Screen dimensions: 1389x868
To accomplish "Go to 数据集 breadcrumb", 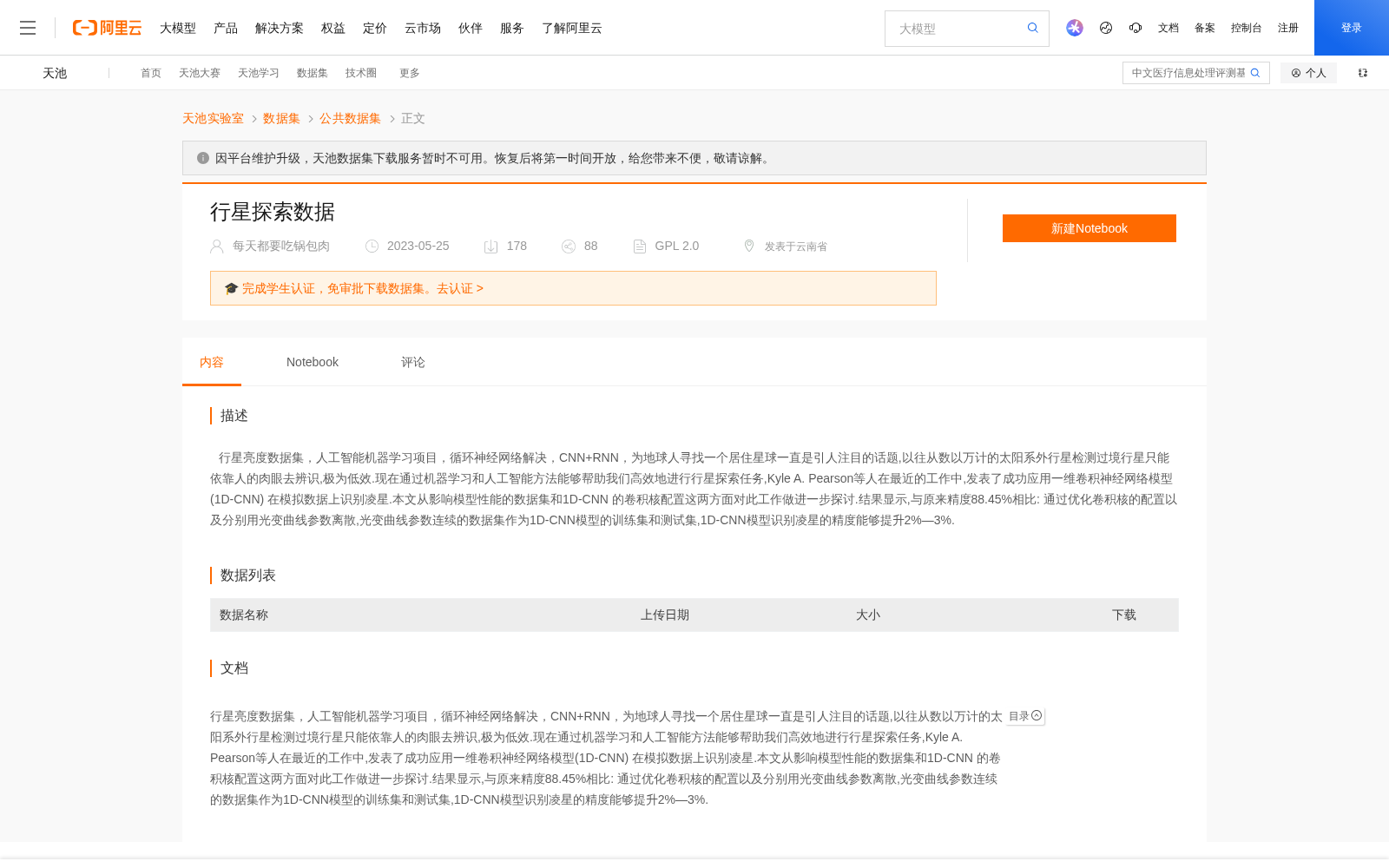I will (x=281, y=118).
